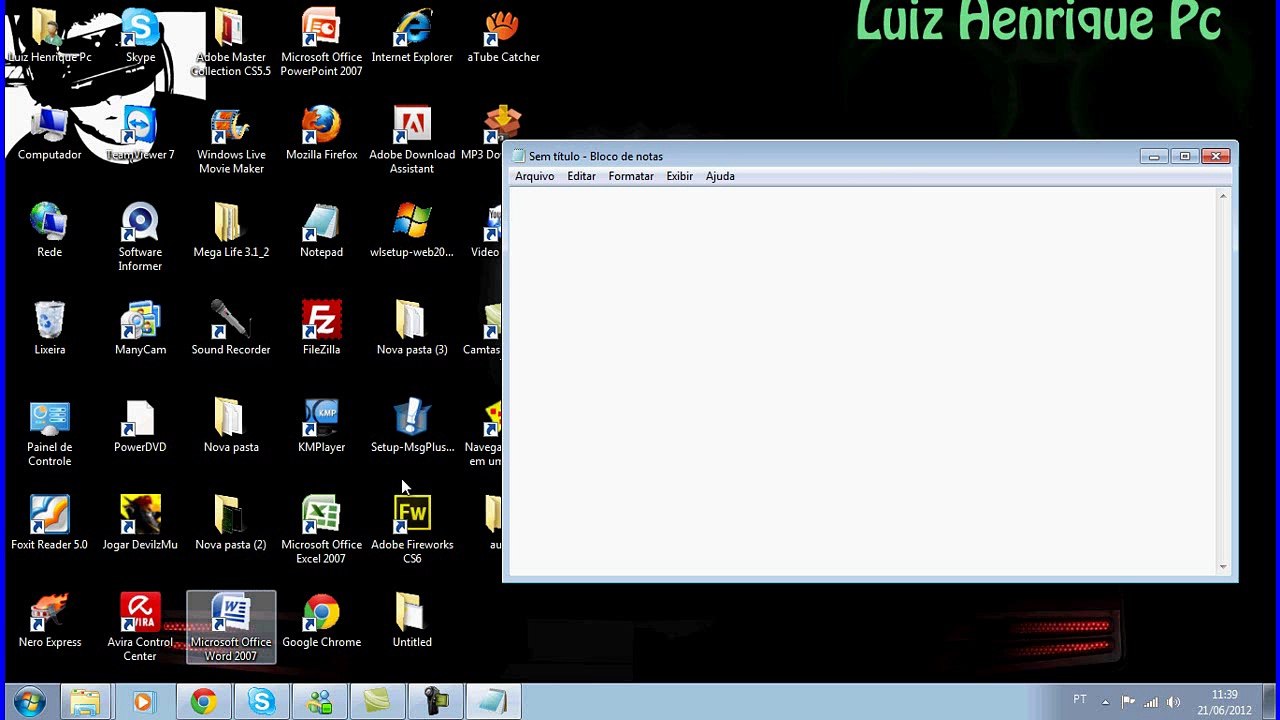This screenshot has width=1280, height=720.
Task: Open the Nova pasta folder
Action: coord(231,425)
